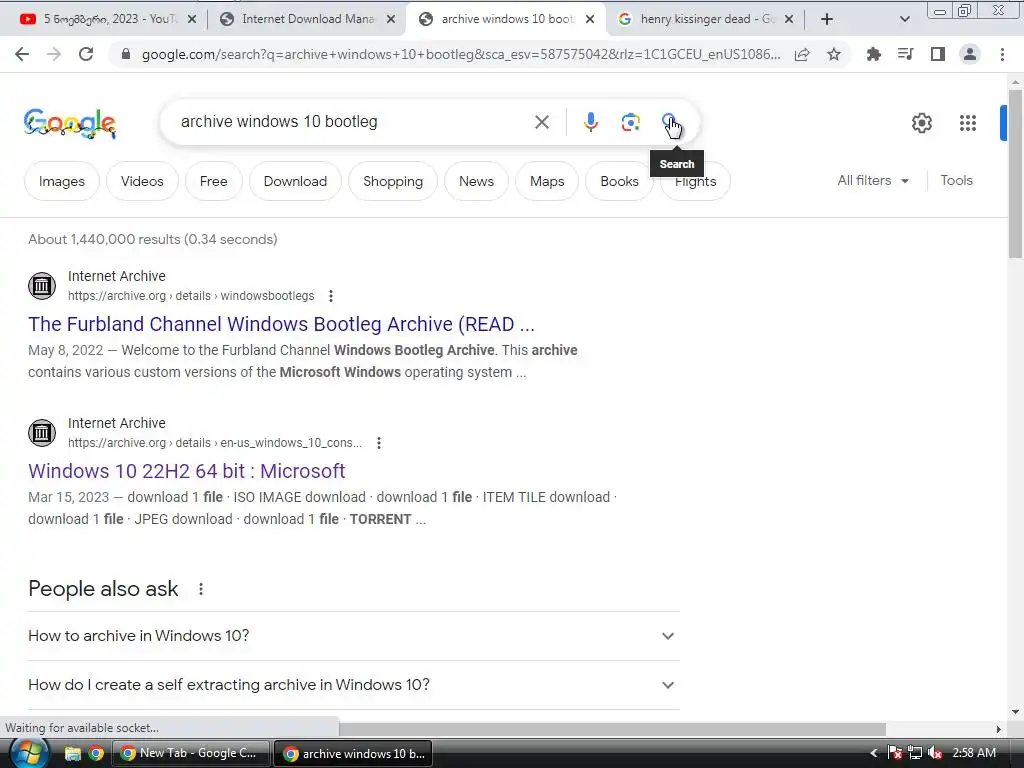Viewport: 1024px width, 768px height.
Task: Click the browser forward arrow
Action: coord(54,54)
